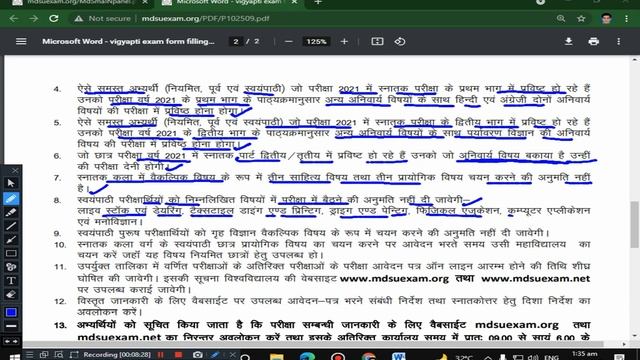Reload the current page
The image size is (640, 360).
[53, 18]
